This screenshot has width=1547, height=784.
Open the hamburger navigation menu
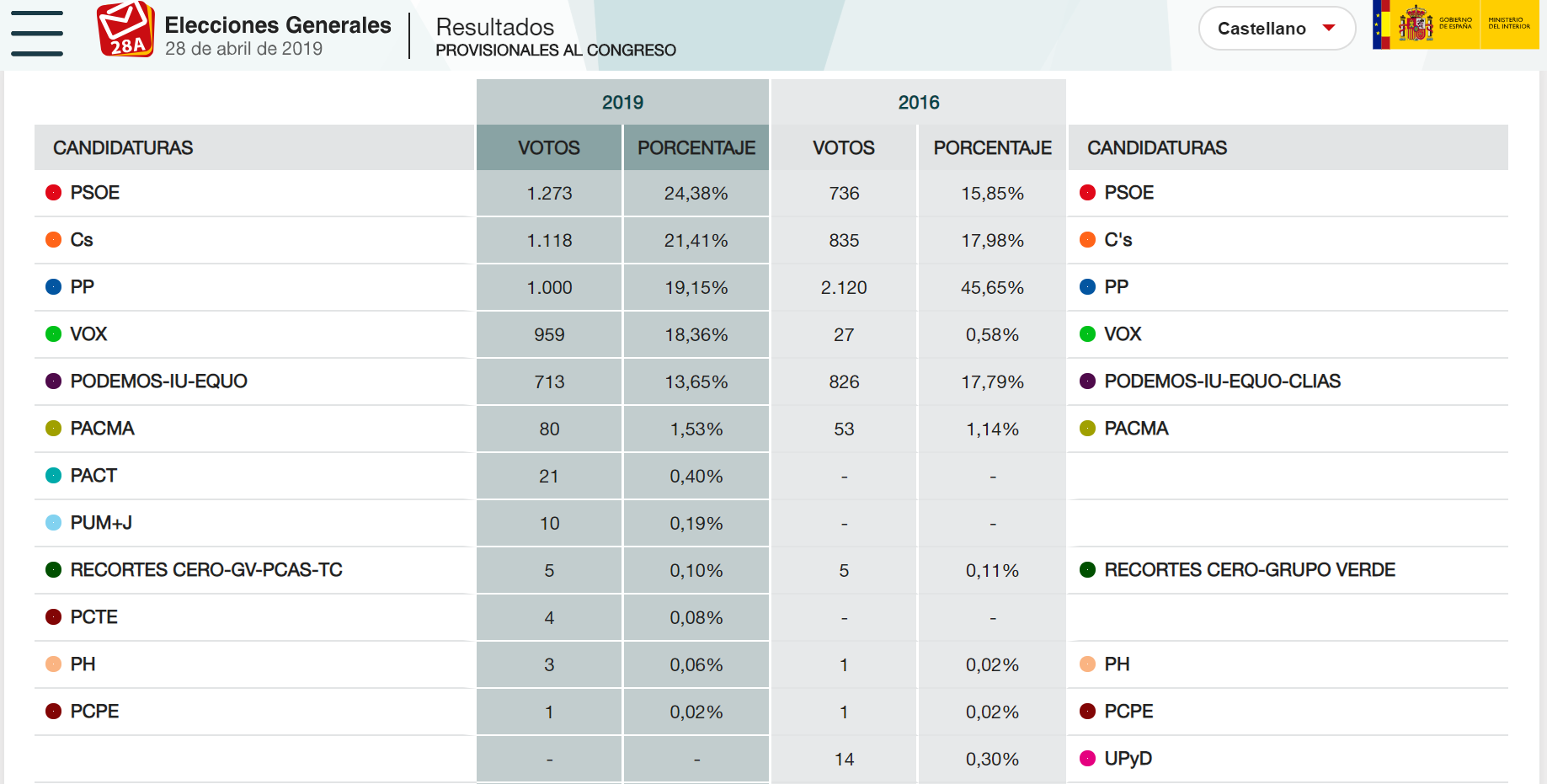coord(37,34)
